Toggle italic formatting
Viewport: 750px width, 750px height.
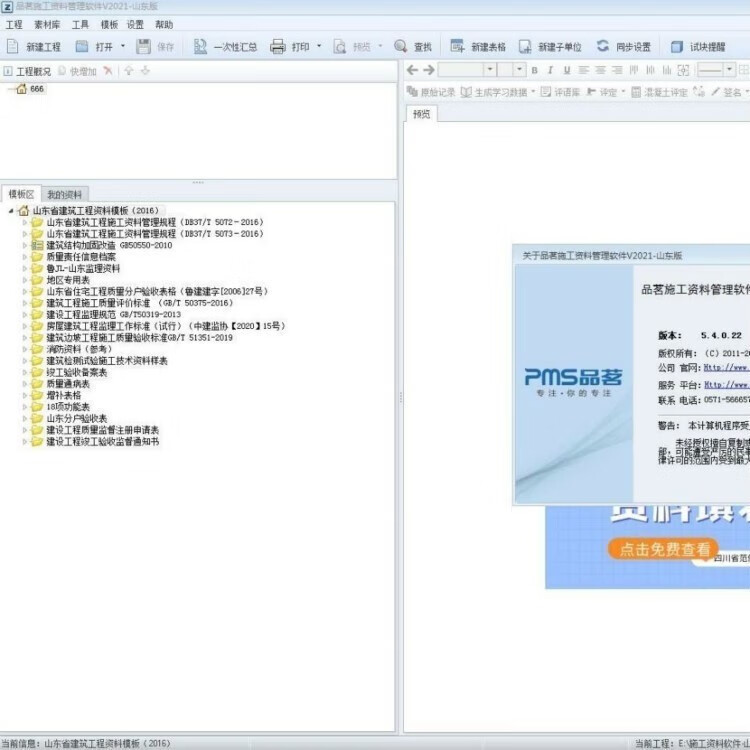pos(551,70)
